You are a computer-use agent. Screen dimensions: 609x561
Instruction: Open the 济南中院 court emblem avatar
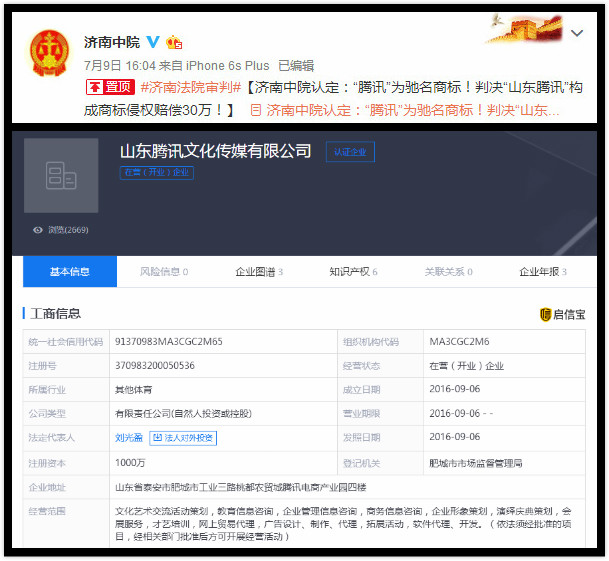[x=49, y=53]
